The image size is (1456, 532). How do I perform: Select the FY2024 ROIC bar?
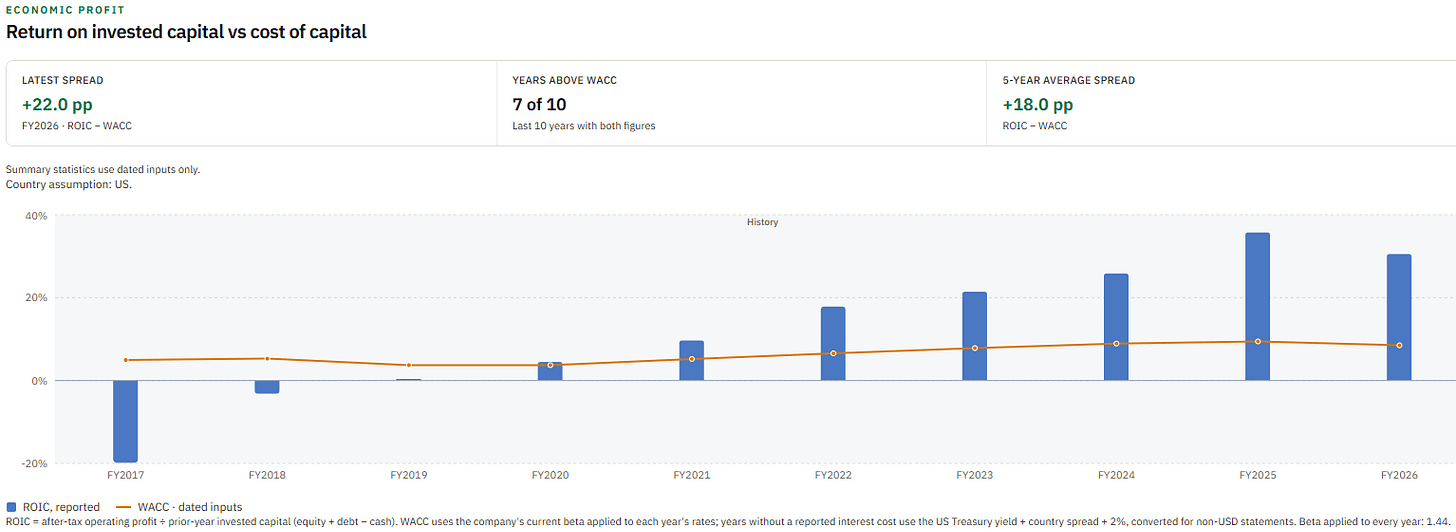coord(1116,327)
